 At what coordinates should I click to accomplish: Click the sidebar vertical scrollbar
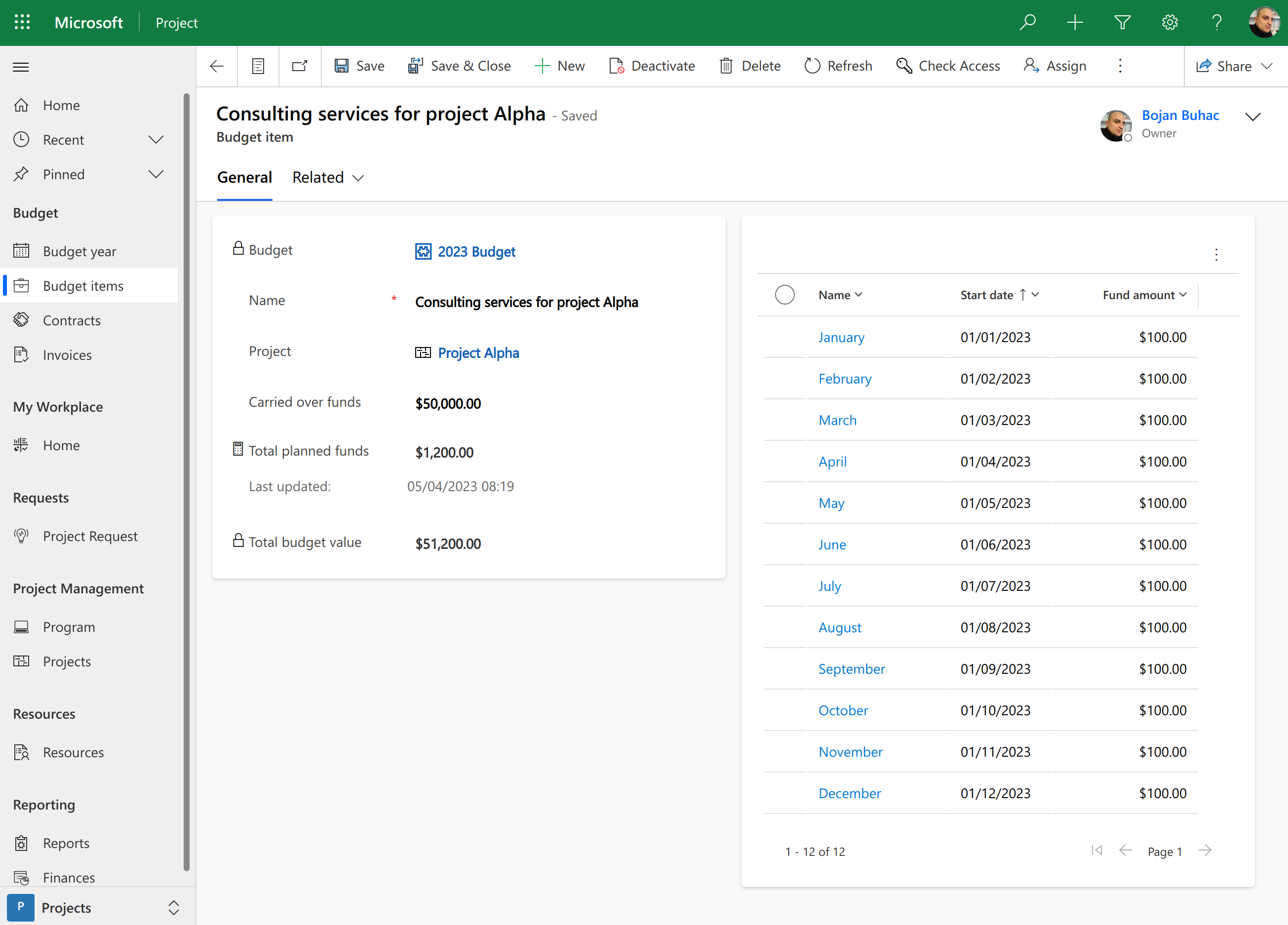point(186,482)
